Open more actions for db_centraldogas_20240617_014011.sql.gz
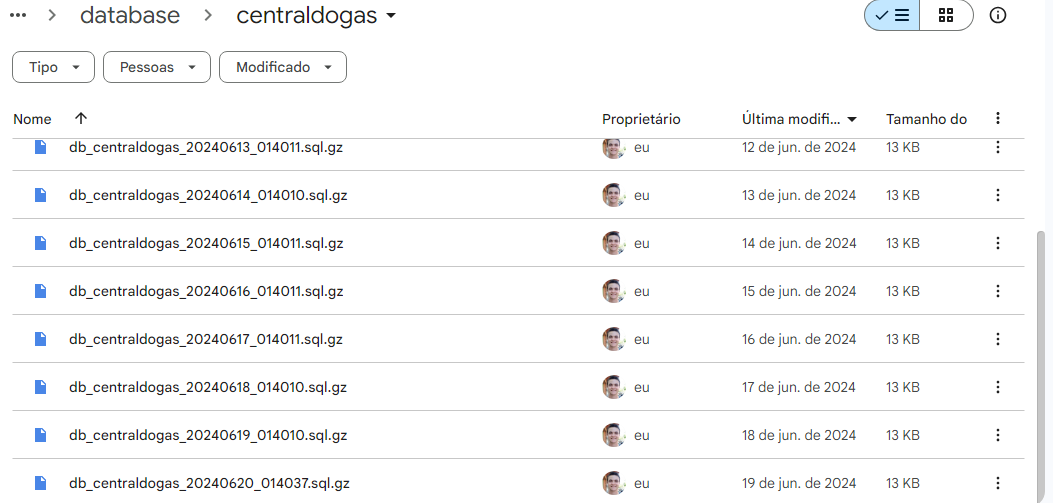This screenshot has height=503, width=1053. (x=997, y=339)
